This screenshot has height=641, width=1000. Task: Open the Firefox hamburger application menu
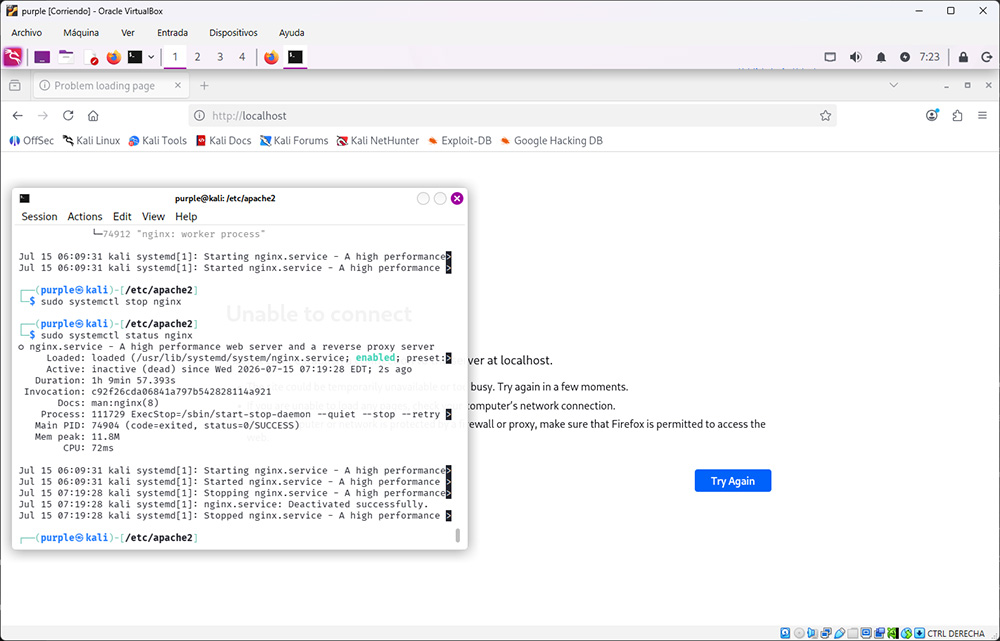[982, 115]
